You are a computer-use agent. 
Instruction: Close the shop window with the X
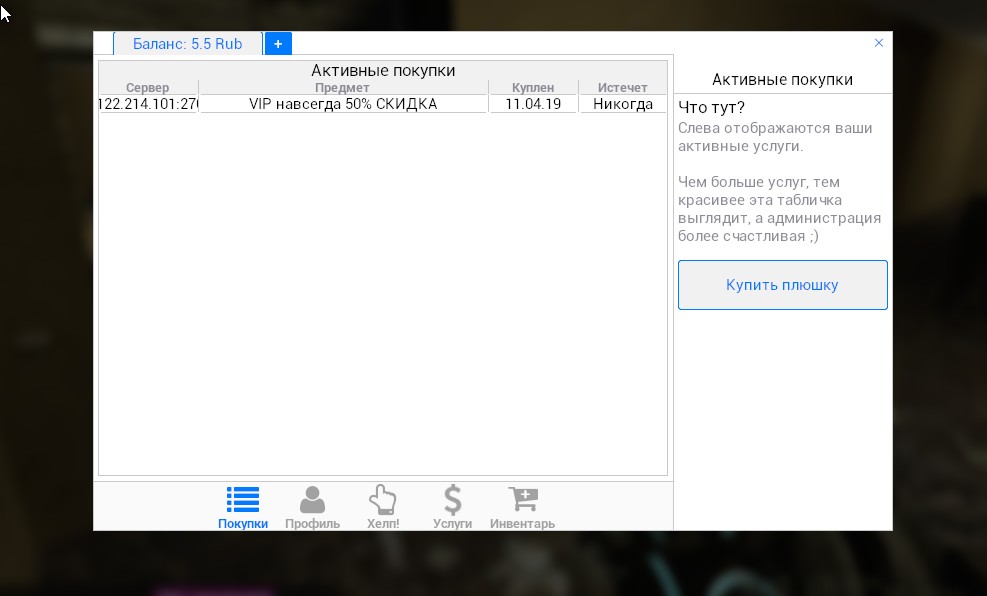[x=879, y=43]
